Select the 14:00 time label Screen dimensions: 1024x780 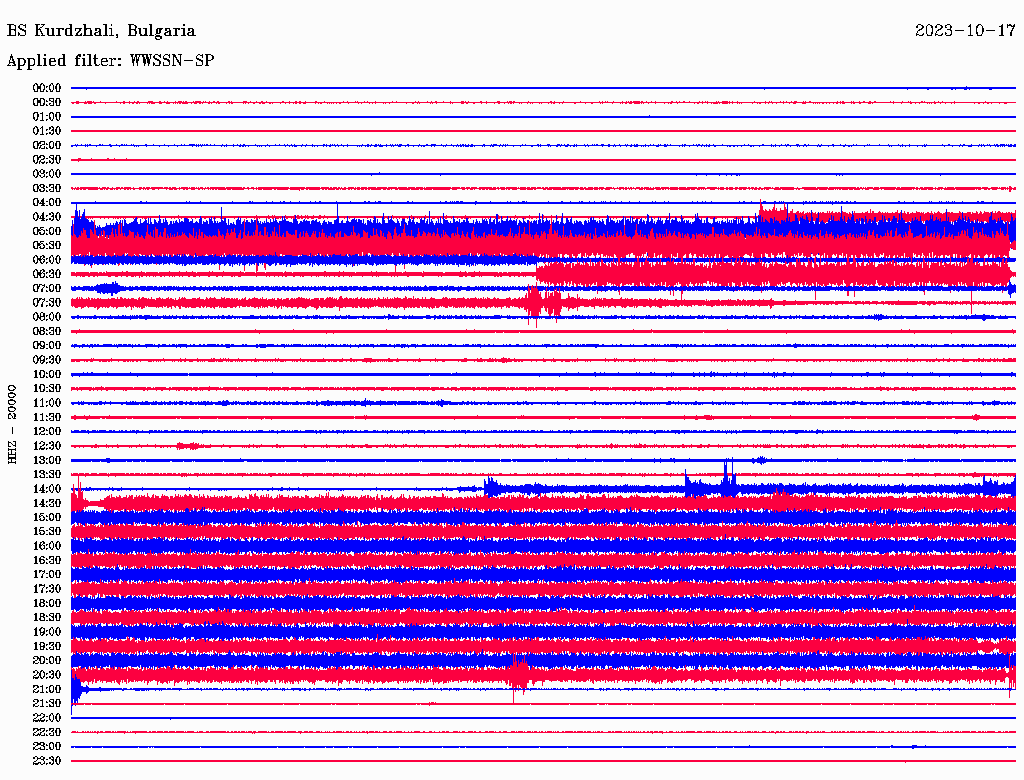pos(46,489)
